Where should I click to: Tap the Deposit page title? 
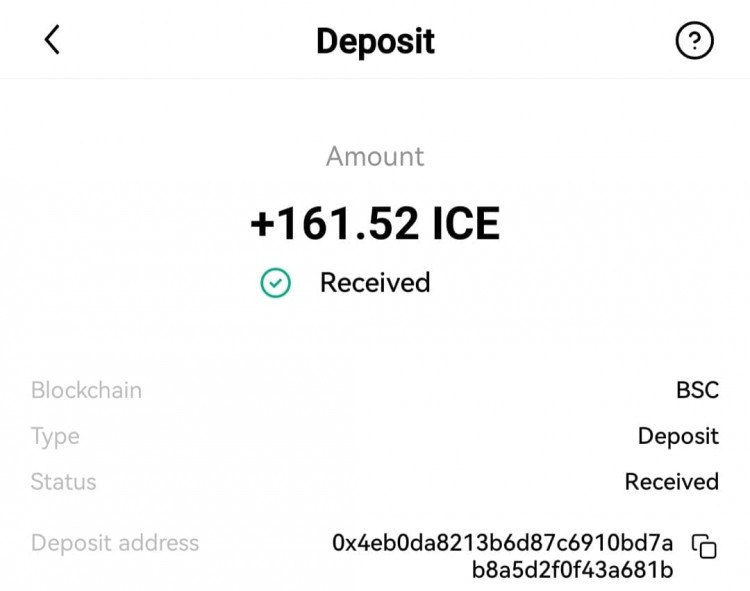[x=375, y=42]
